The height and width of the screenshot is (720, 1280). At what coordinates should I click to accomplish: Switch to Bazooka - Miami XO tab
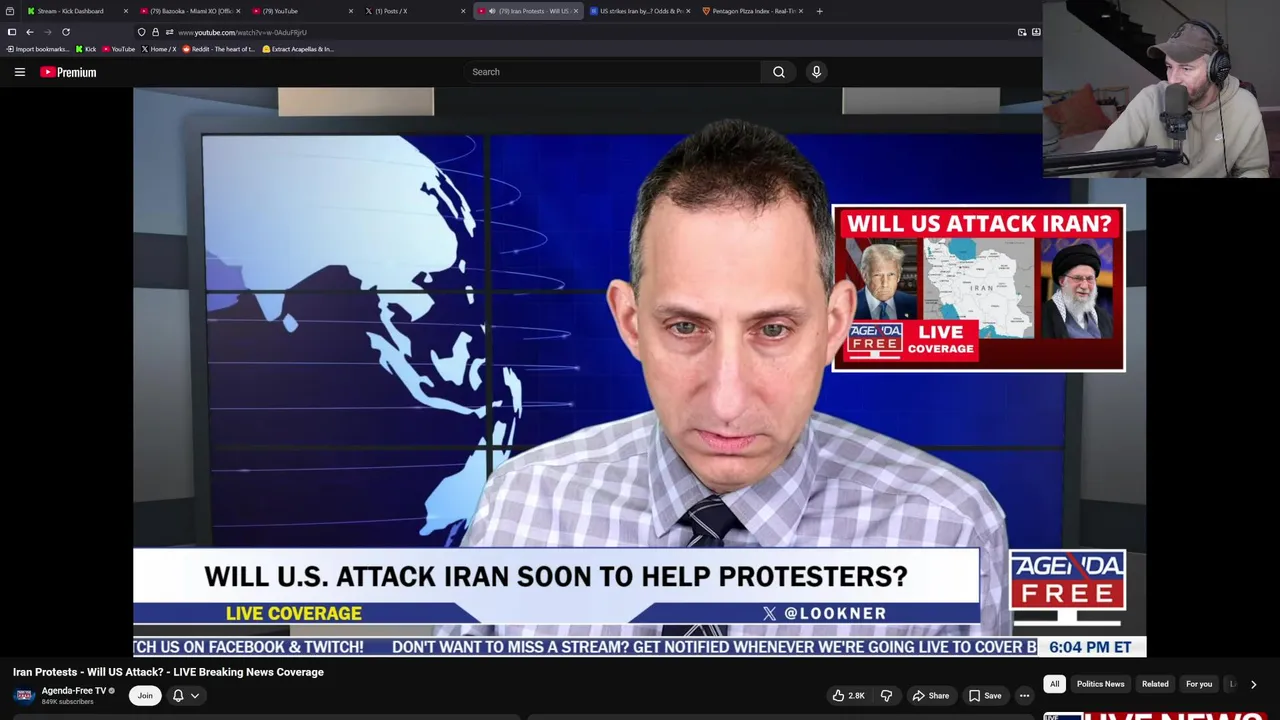pyautogui.click(x=190, y=11)
